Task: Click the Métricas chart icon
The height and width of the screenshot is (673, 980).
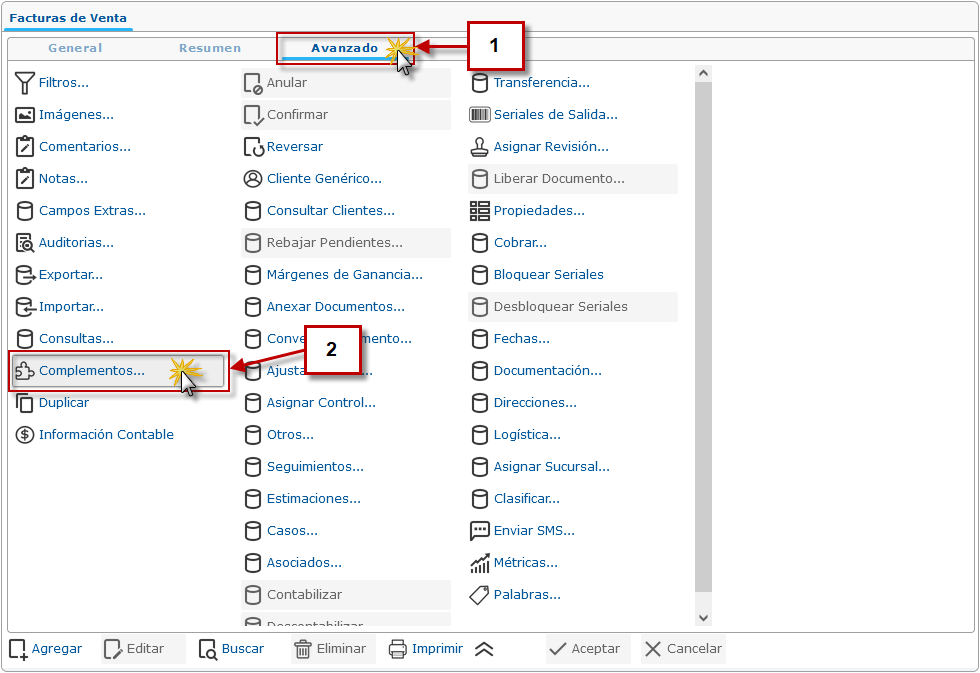Action: coord(479,562)
